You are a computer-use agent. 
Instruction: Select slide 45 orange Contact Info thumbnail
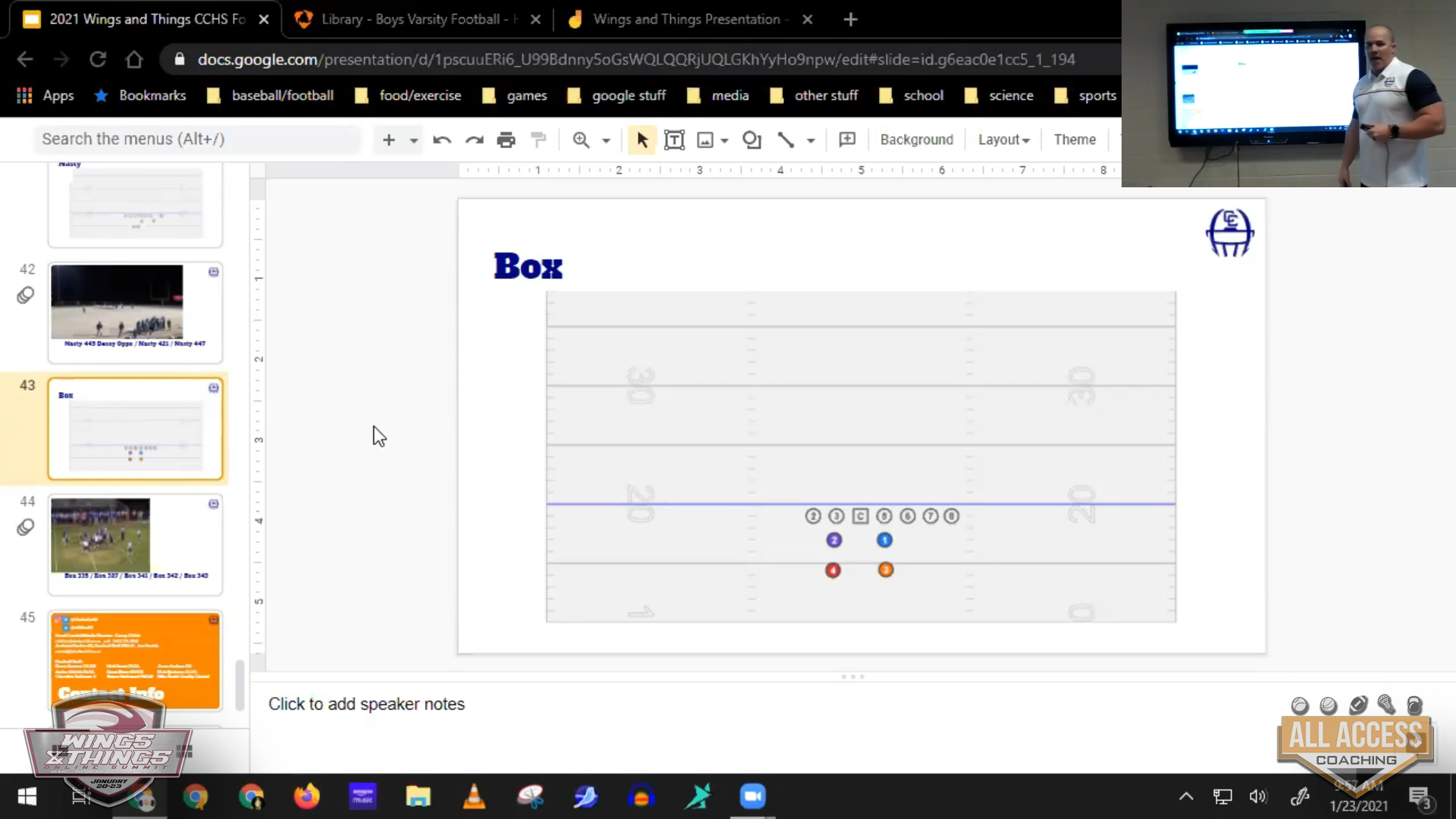click(135, 661)
